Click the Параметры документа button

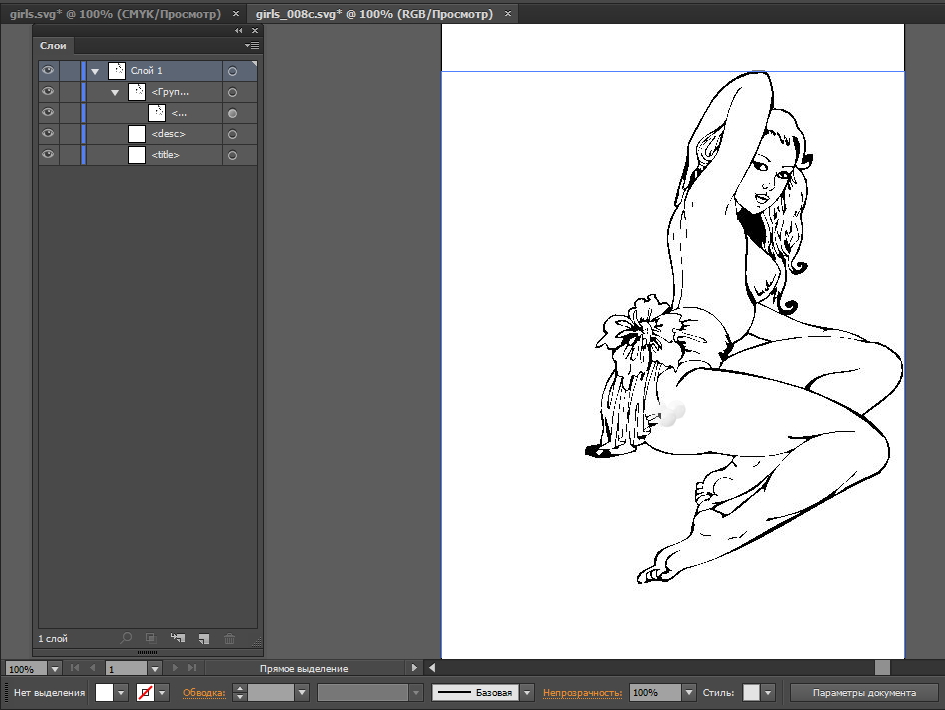click(864, 693)
